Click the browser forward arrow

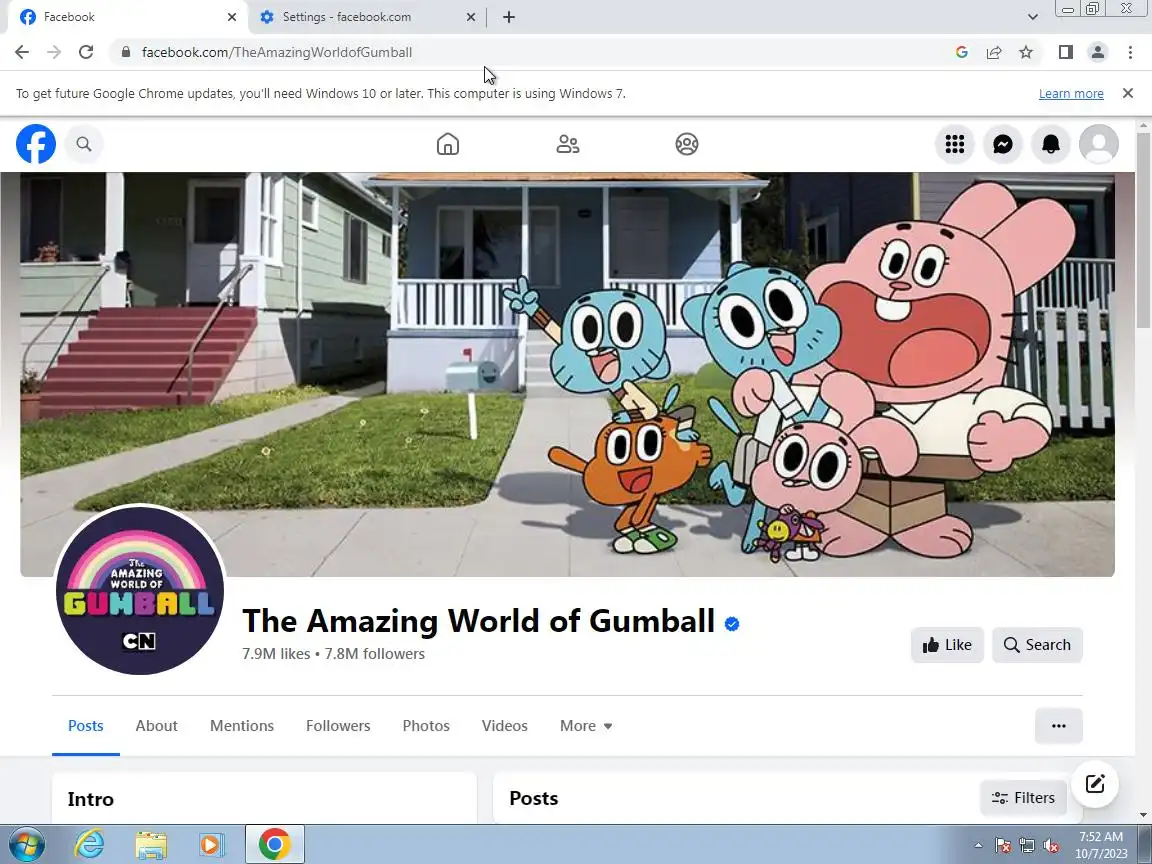54,52
